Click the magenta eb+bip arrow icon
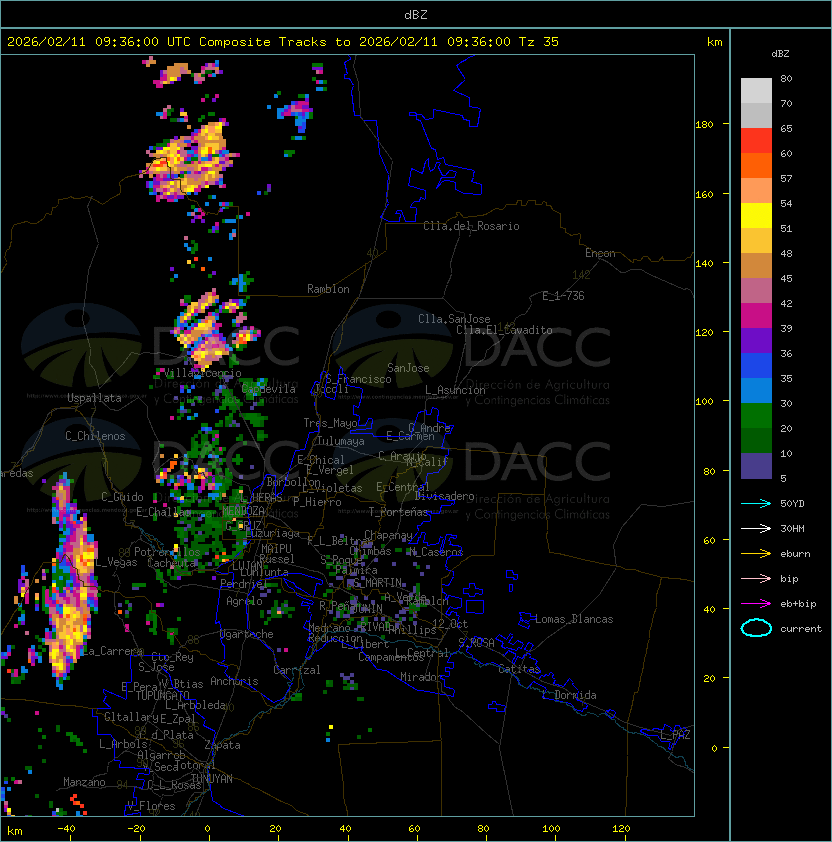 (x=756, y=604)
